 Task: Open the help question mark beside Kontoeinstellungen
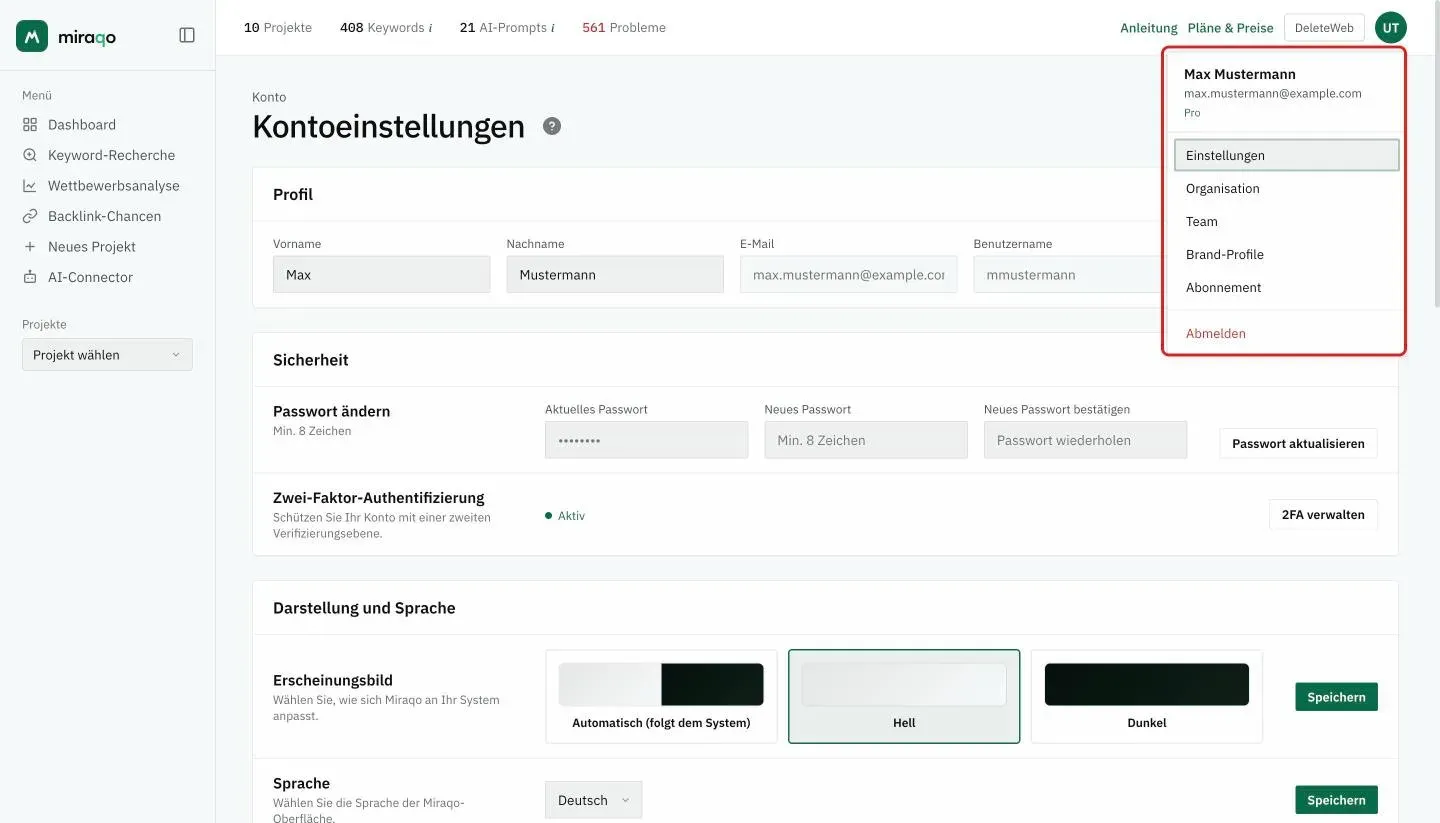[552, 126]
